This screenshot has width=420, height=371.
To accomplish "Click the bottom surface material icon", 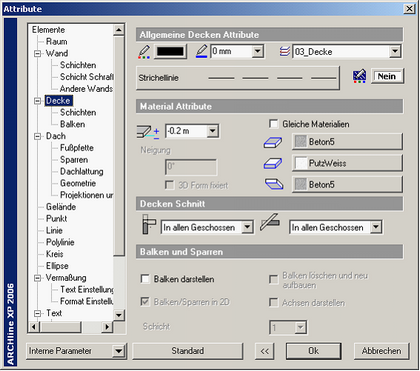I will tap(274, 184).
